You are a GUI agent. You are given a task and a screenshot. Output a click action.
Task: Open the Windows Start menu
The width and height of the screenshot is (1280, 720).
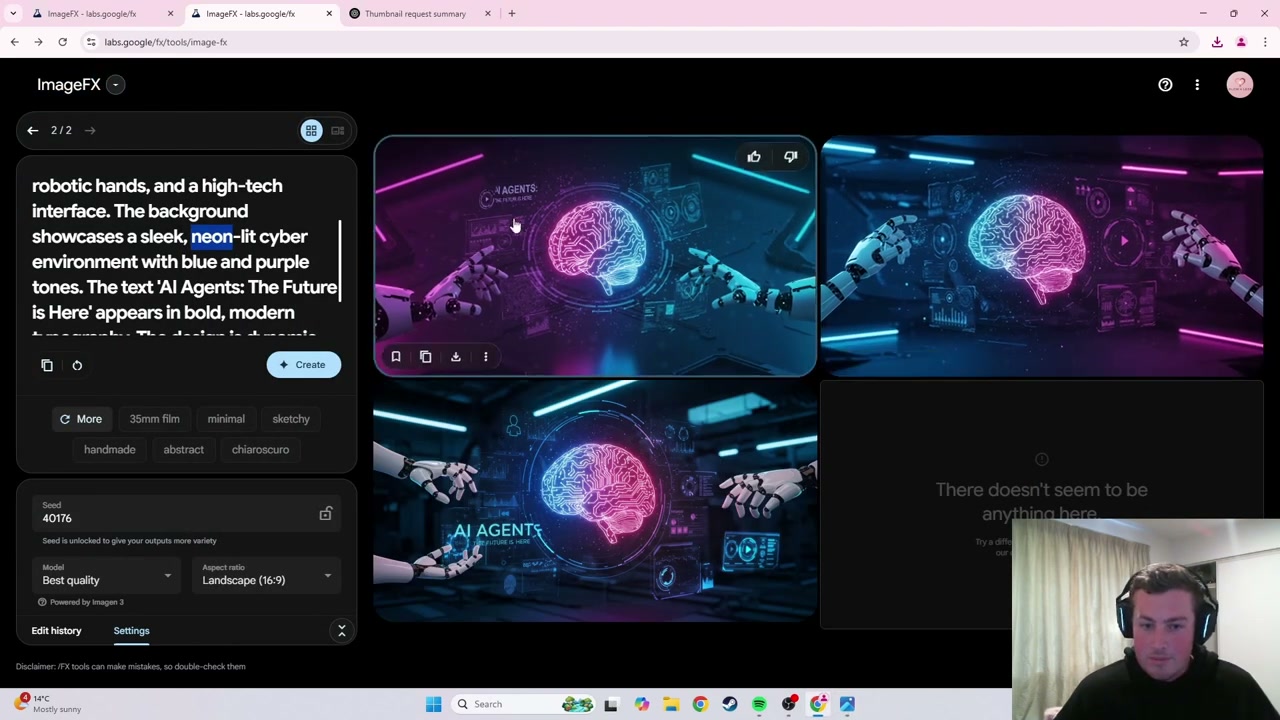(x=433, y=704)
